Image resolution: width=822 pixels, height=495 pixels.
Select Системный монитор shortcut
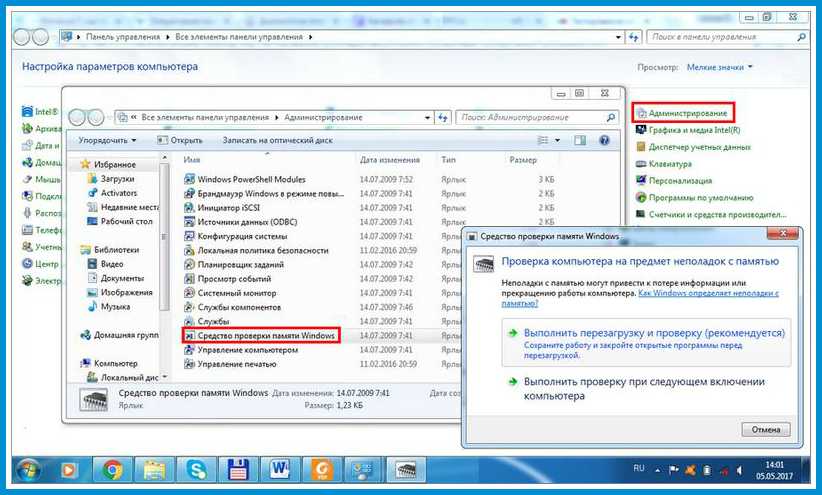click(x=230, y=293)
